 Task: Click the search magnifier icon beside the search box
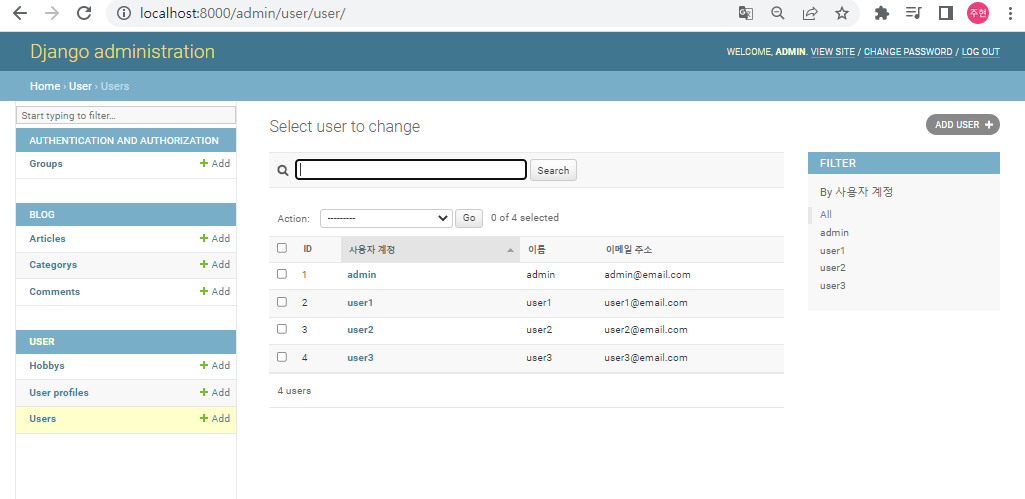[283, 171]
